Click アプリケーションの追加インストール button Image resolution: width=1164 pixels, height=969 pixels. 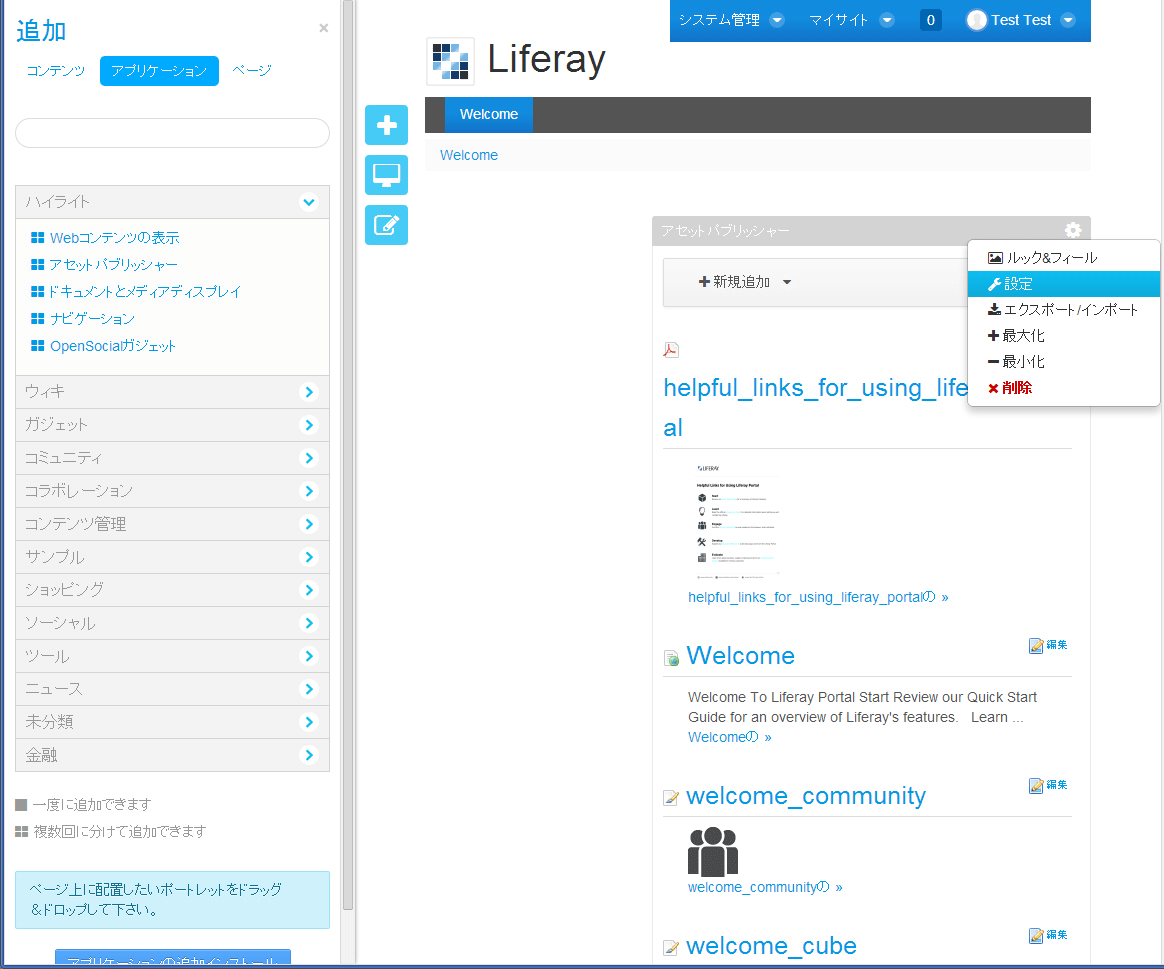(172, 958)
